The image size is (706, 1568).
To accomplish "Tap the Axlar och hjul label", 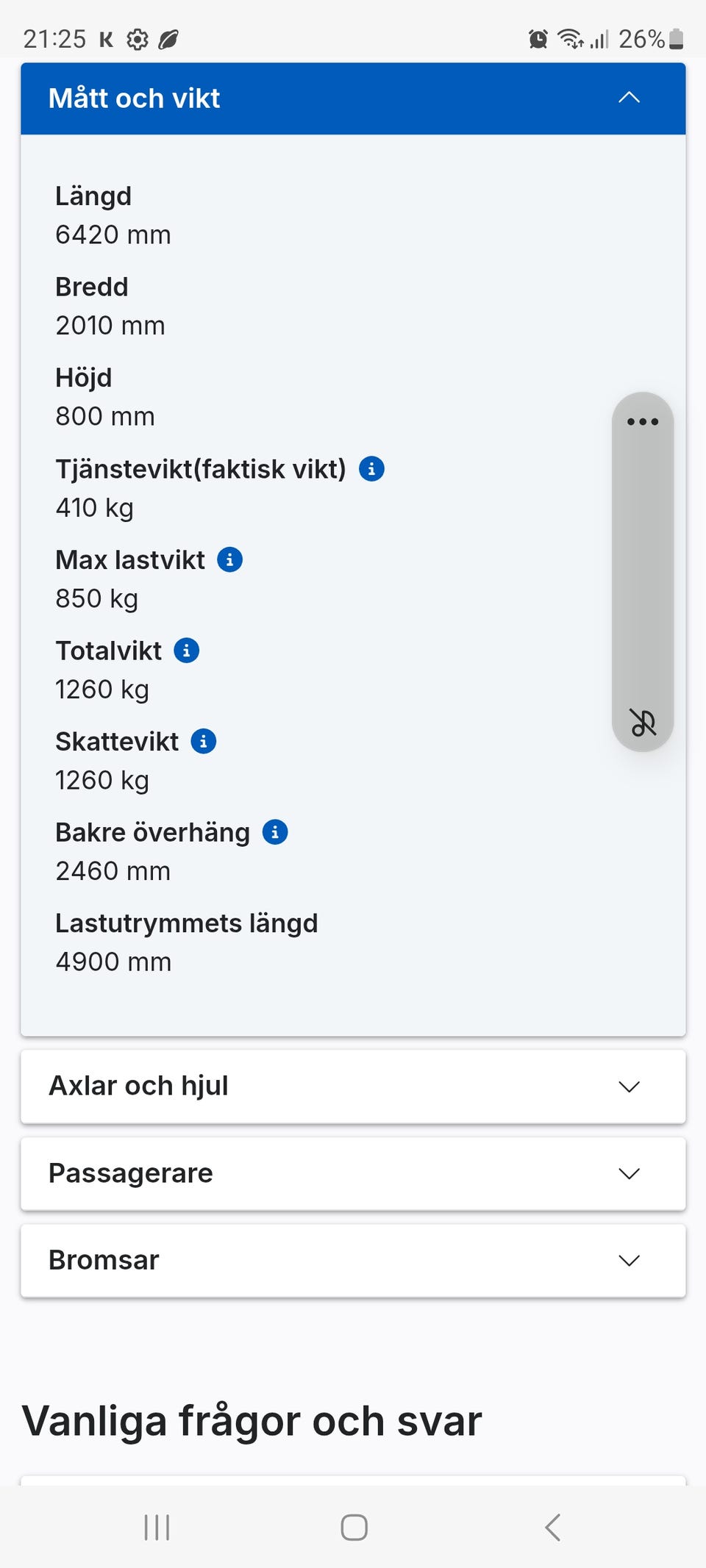I will (x=138, y=1086).
